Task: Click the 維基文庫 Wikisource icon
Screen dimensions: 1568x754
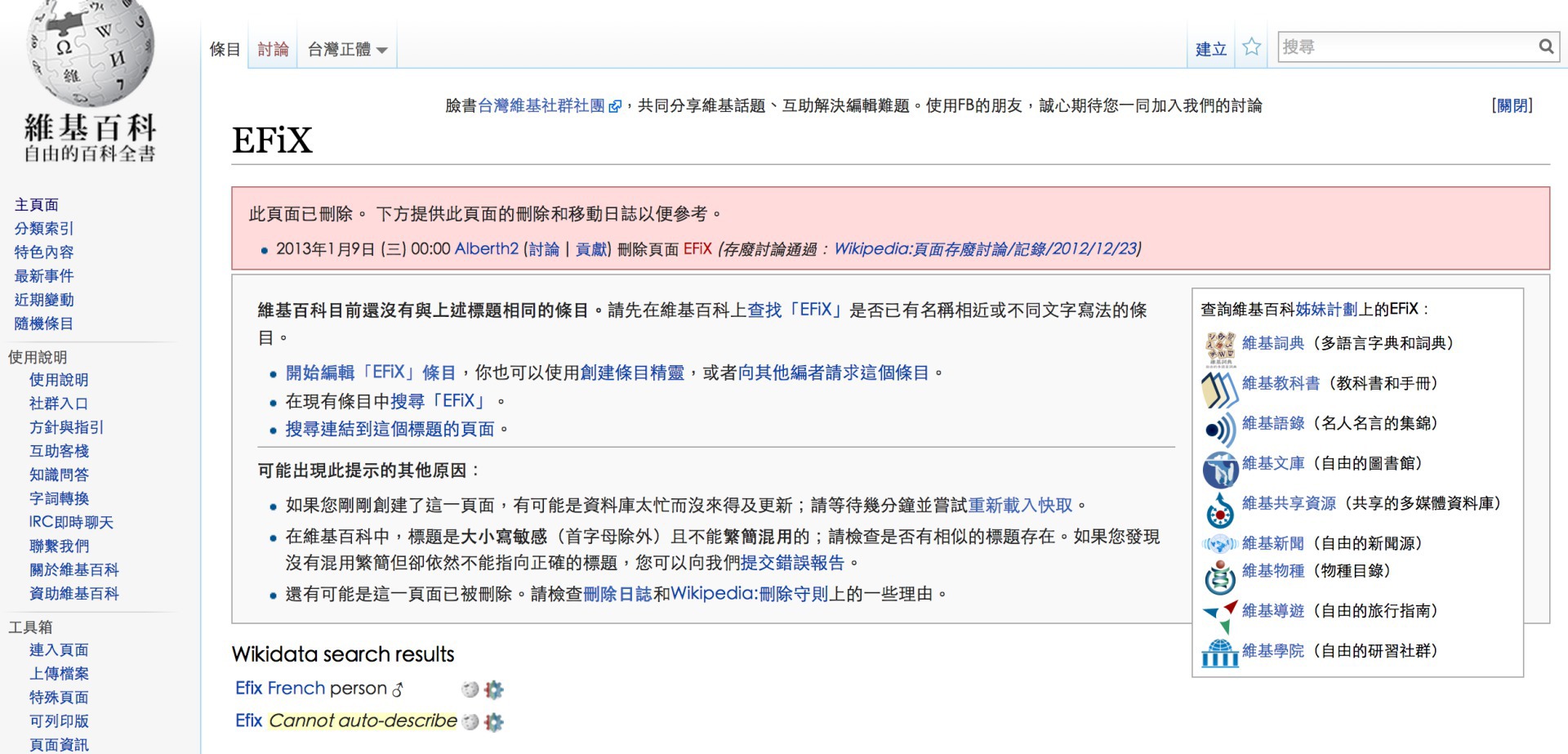Action: tap(1220, 469)
